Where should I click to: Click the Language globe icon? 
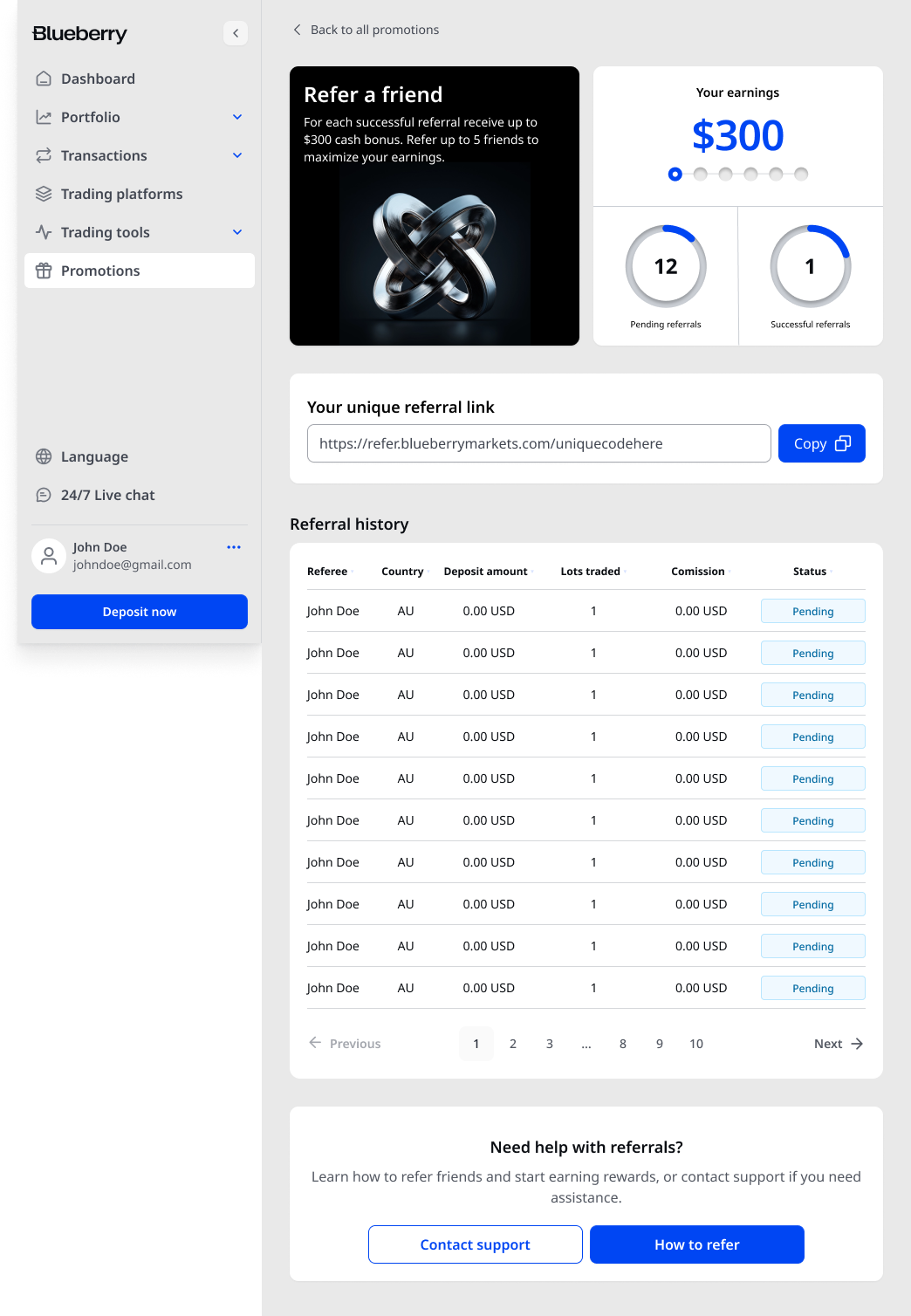(x=44, y=456)
